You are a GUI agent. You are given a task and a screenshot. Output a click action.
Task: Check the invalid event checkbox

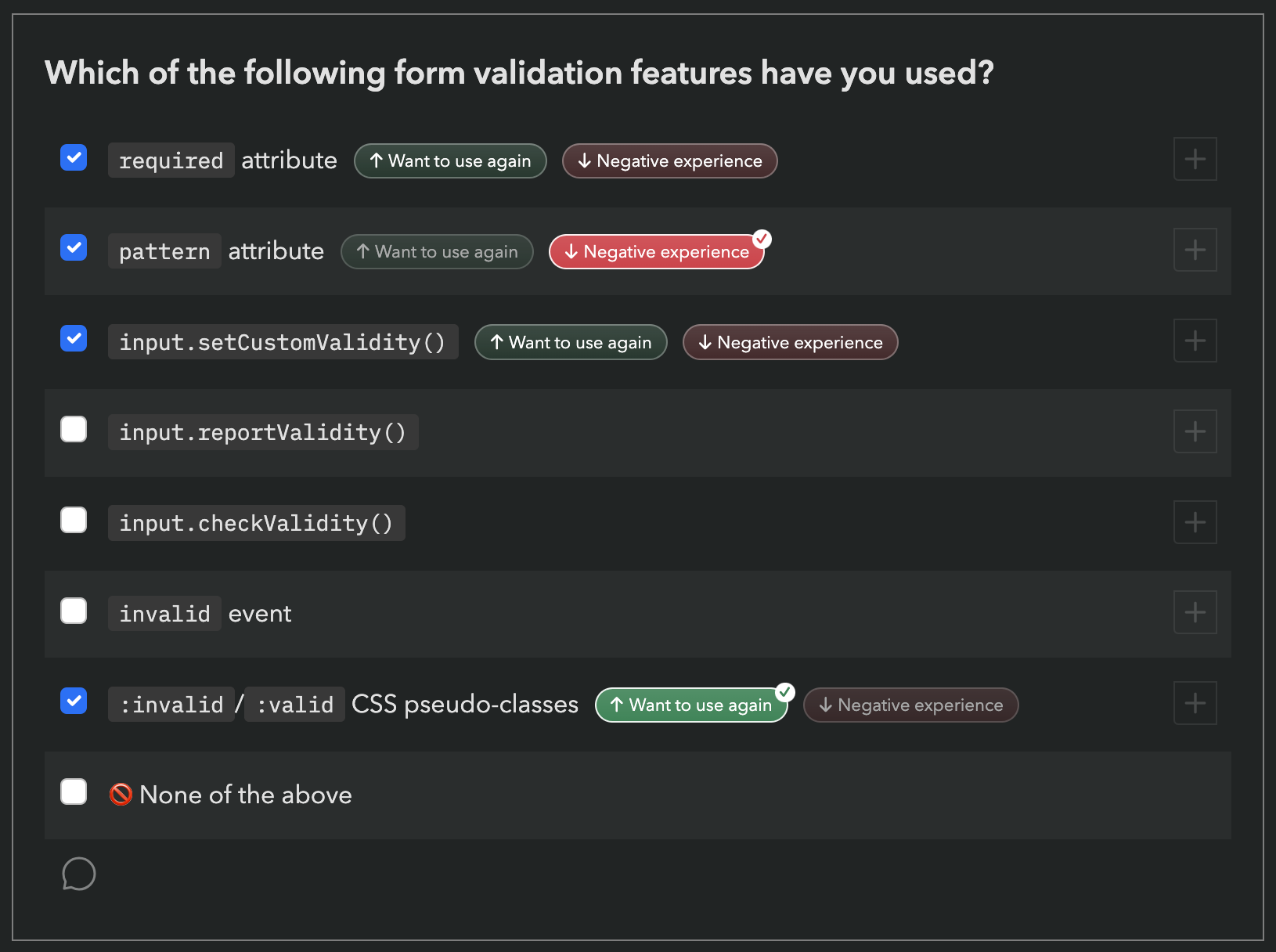click(73, 611)
